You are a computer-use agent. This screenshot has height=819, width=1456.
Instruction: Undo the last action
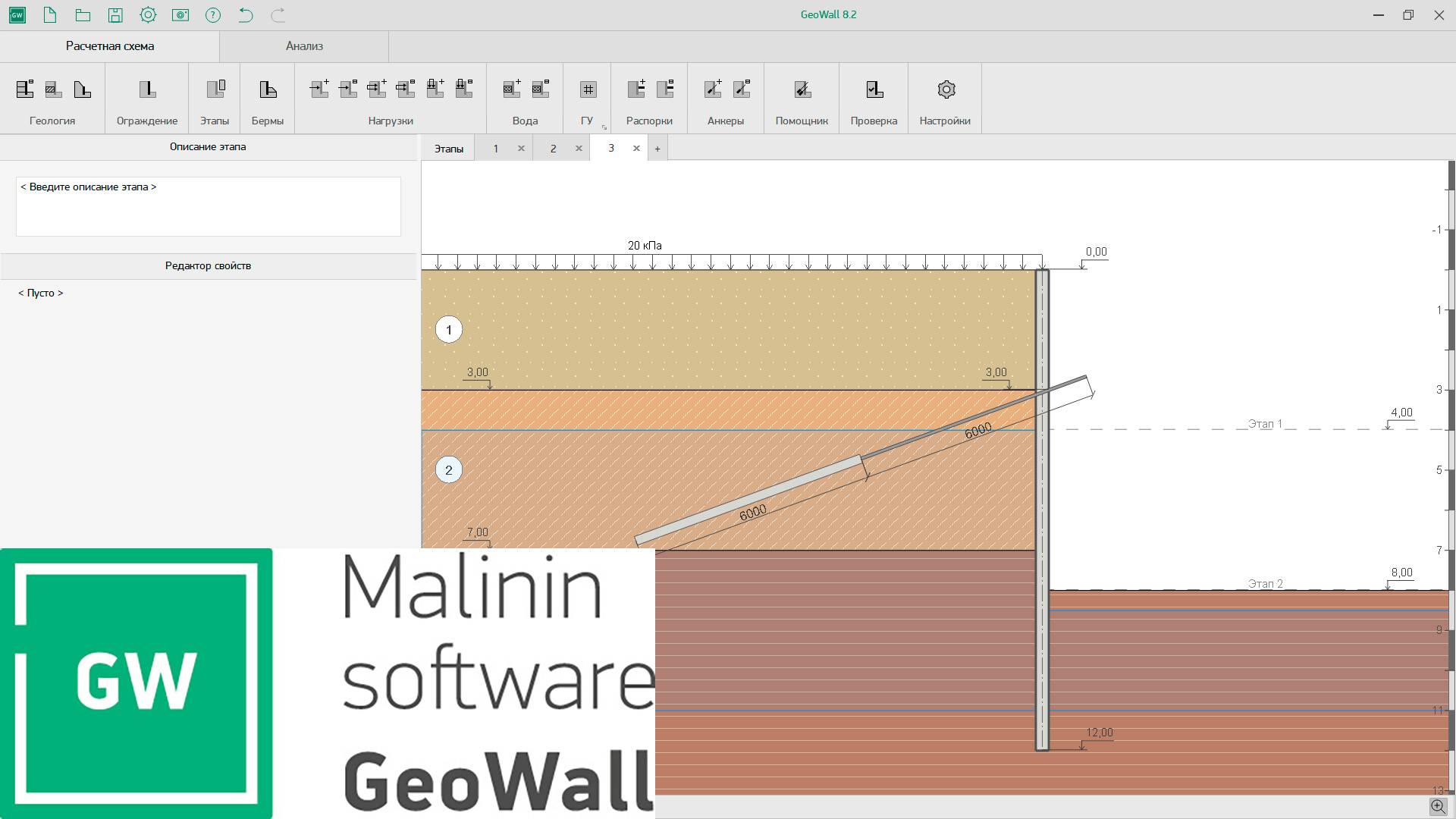click(245, 14)
